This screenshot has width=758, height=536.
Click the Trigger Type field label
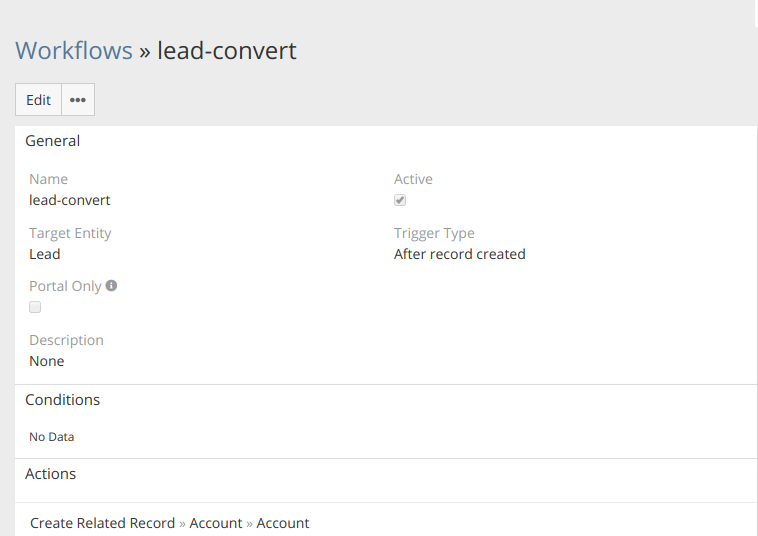pyautogui.click(x=434, y=233)
